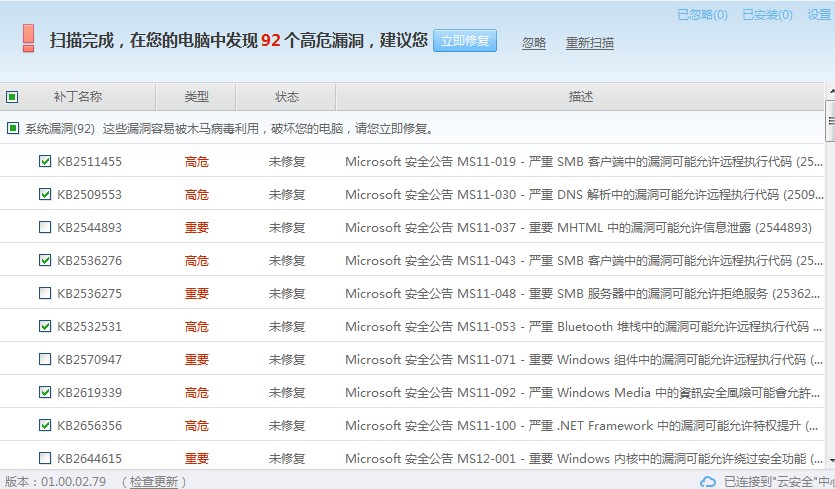The height and width of the screenshot is (489, 835).
Task: Uncheck the KB2619339 patch checkbox
Action: click(x=45, y=392)
